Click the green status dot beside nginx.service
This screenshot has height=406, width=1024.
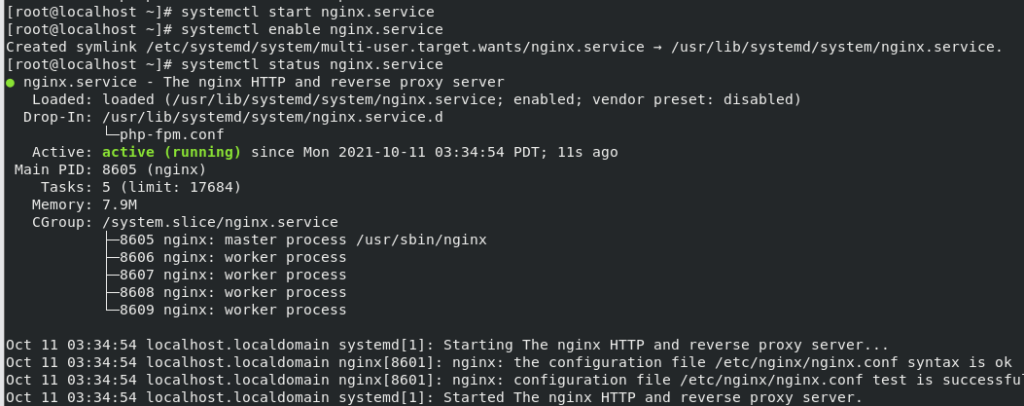coord(10,83)
